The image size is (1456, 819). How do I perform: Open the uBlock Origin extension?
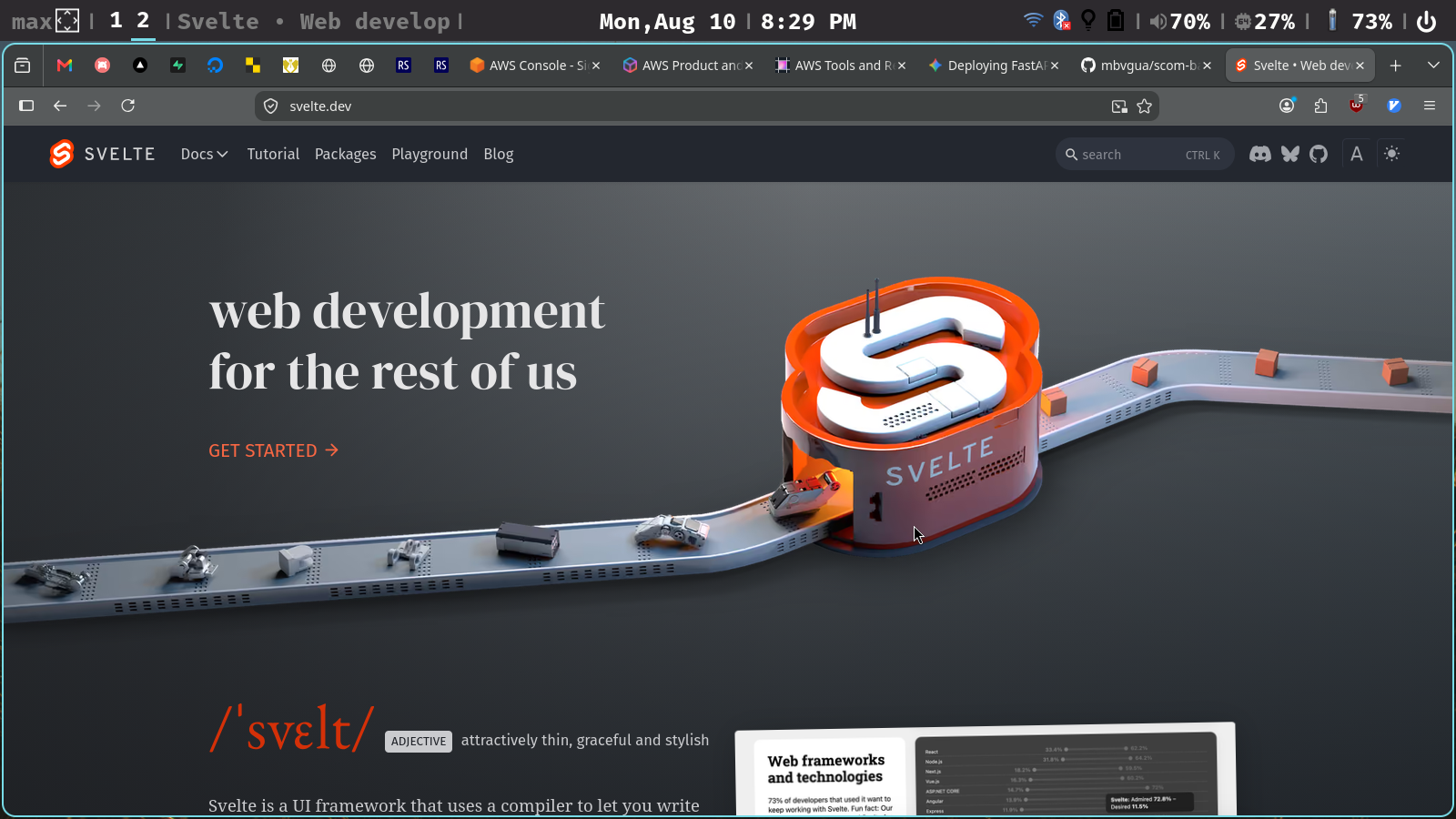tap(1357, 105)
